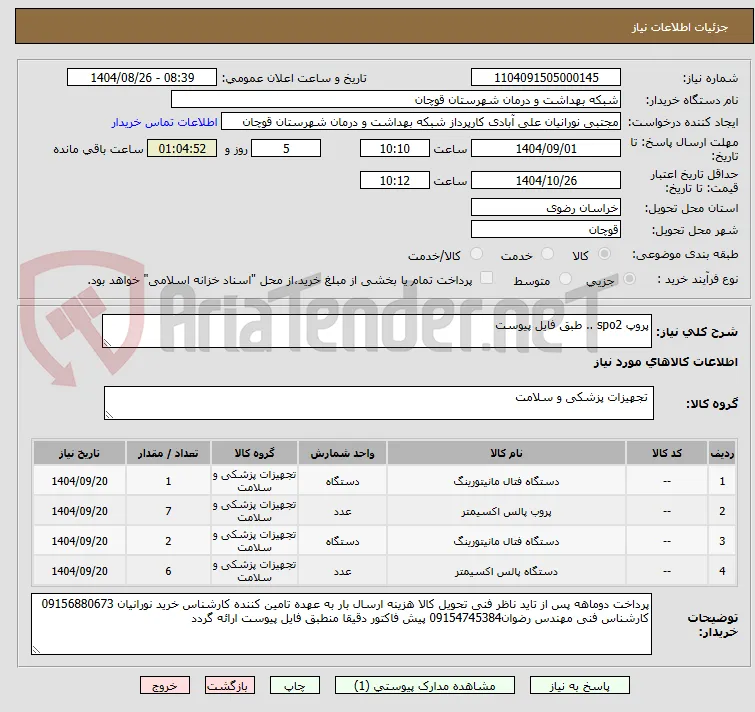Click the نام کالا column header

coord(506,453)
